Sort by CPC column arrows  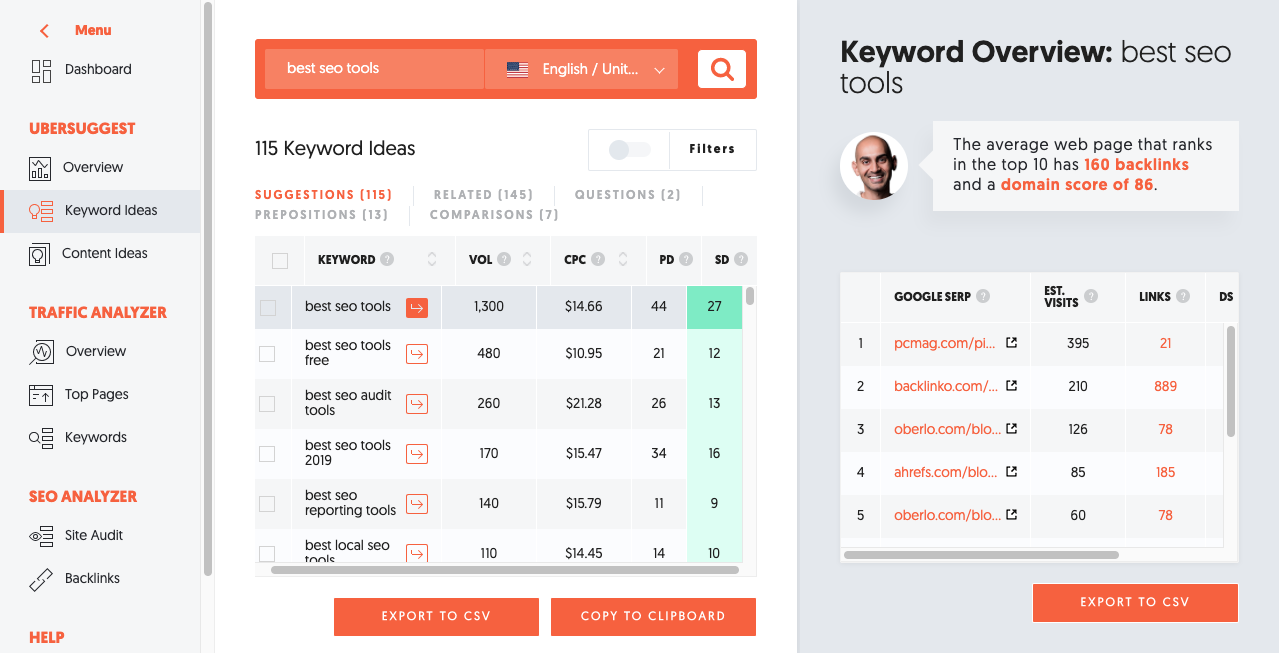tap(622, 259)
